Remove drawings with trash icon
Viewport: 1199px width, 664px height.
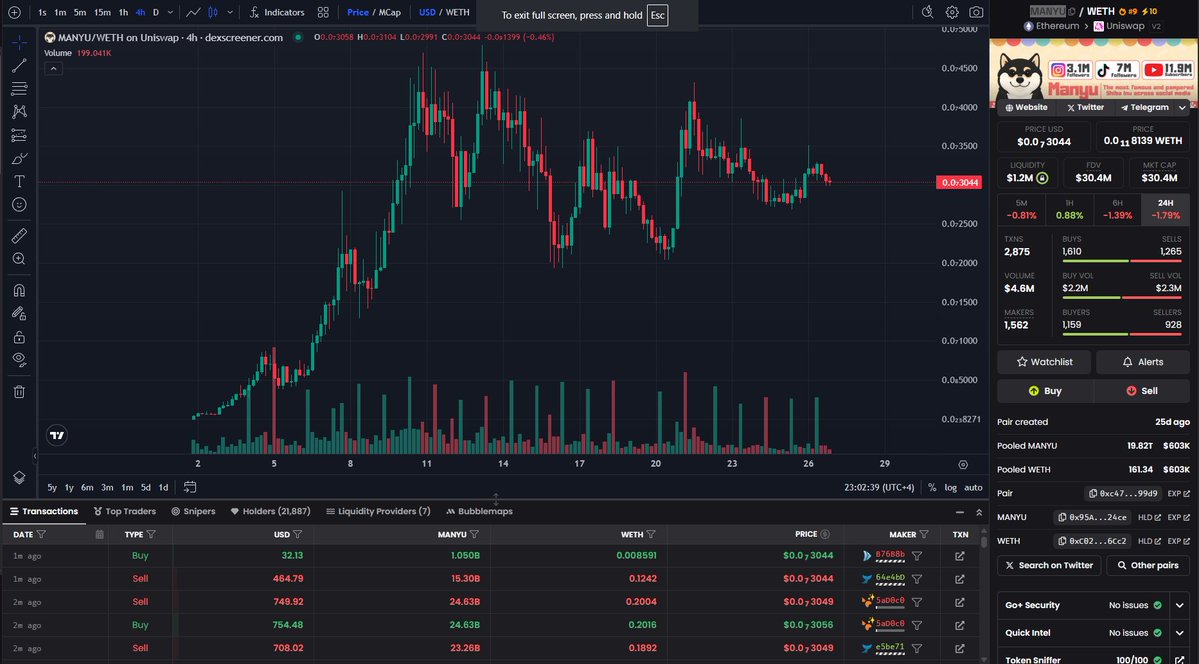point(19,392)
